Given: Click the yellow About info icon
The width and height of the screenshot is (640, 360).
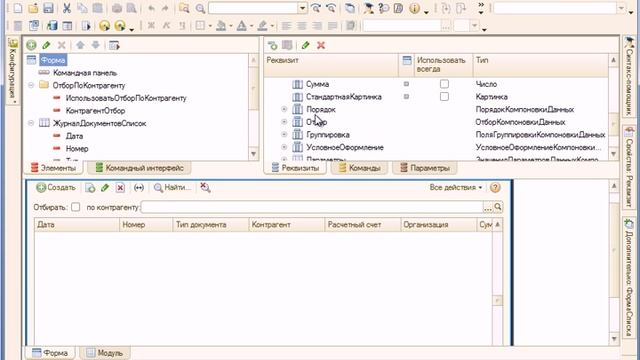Looking at the screenshot, I should coord(414,8).
